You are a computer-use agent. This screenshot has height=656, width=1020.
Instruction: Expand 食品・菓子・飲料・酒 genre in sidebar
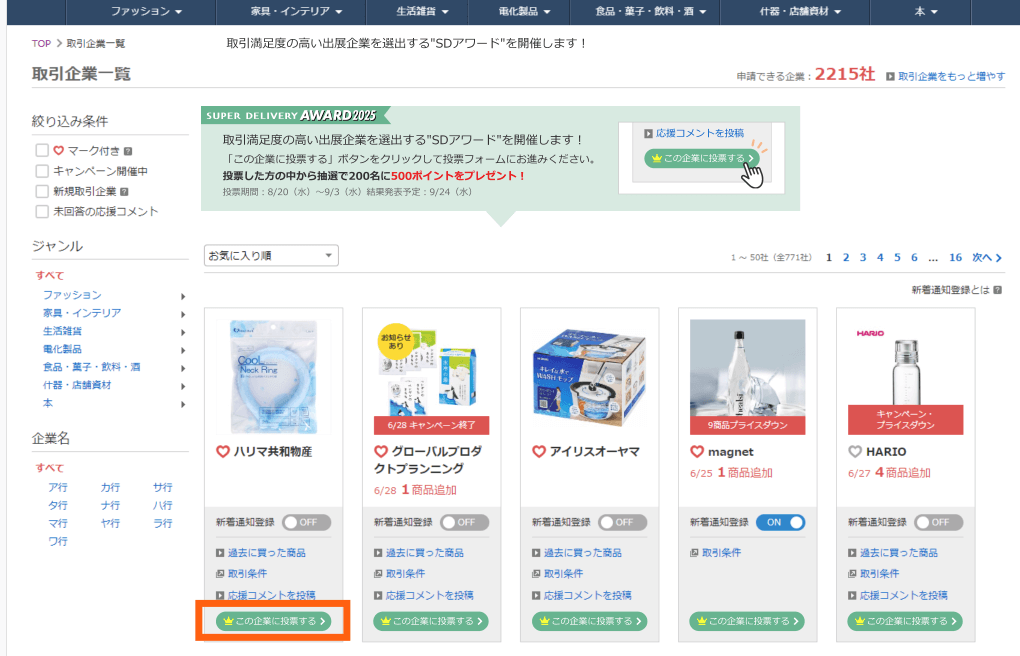click(183, 368)
